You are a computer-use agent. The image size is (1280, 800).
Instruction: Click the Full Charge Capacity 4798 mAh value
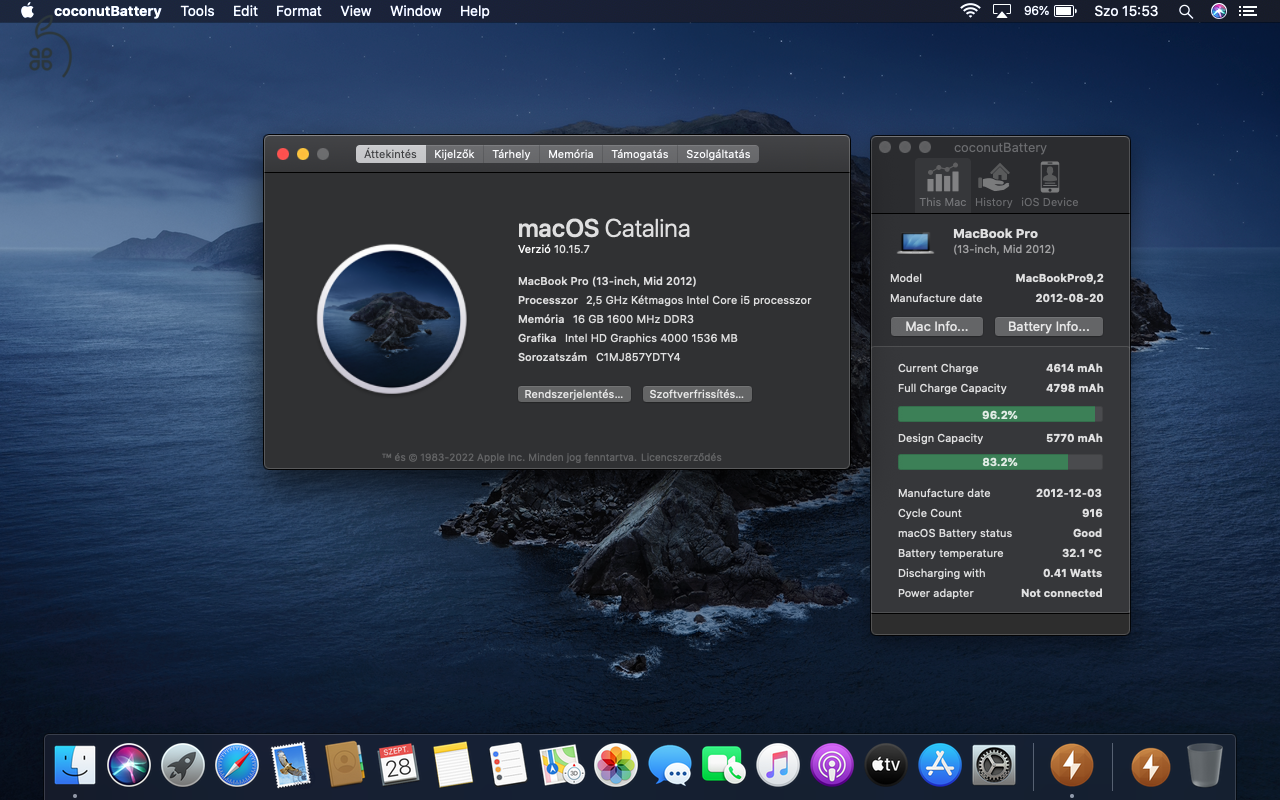[x=1075, y=388]
